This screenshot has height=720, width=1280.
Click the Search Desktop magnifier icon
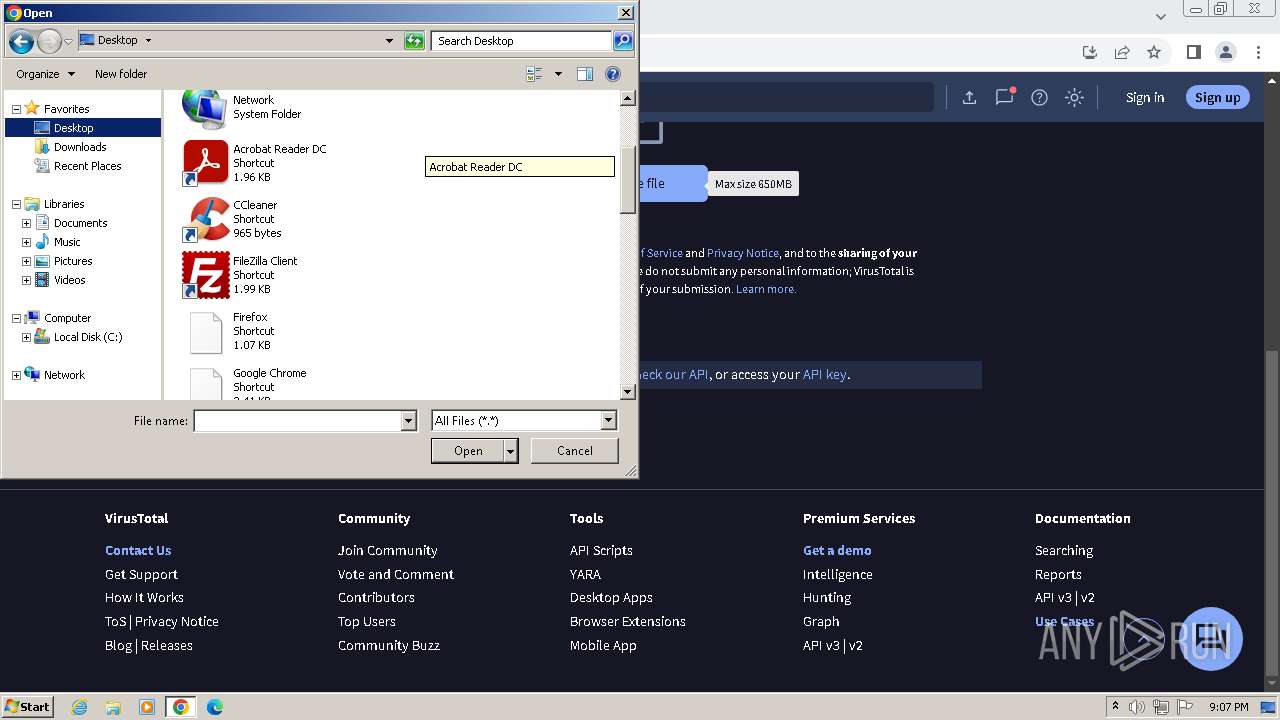(623, 41)
